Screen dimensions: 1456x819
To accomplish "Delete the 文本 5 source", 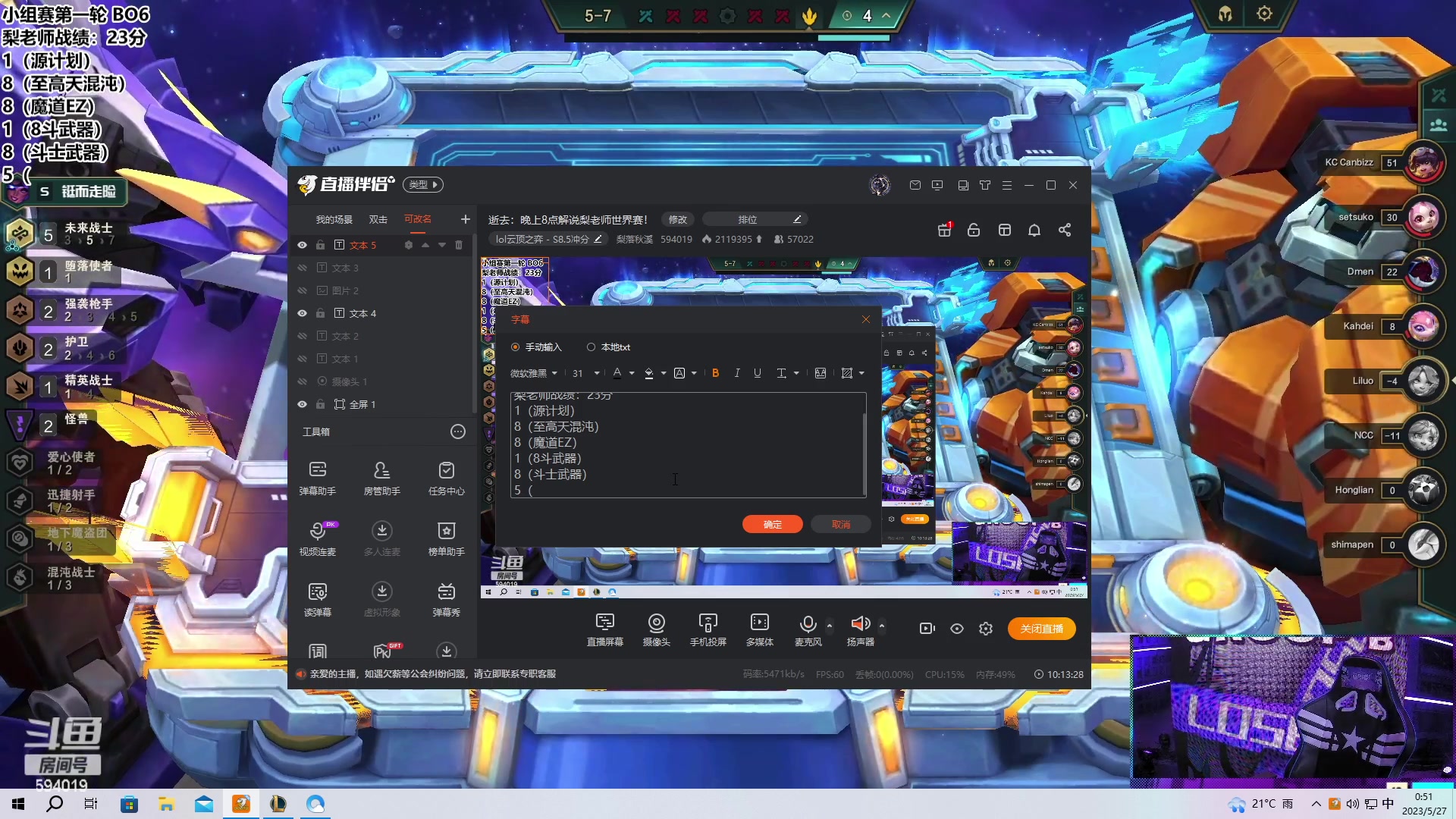I will (459, 245).
